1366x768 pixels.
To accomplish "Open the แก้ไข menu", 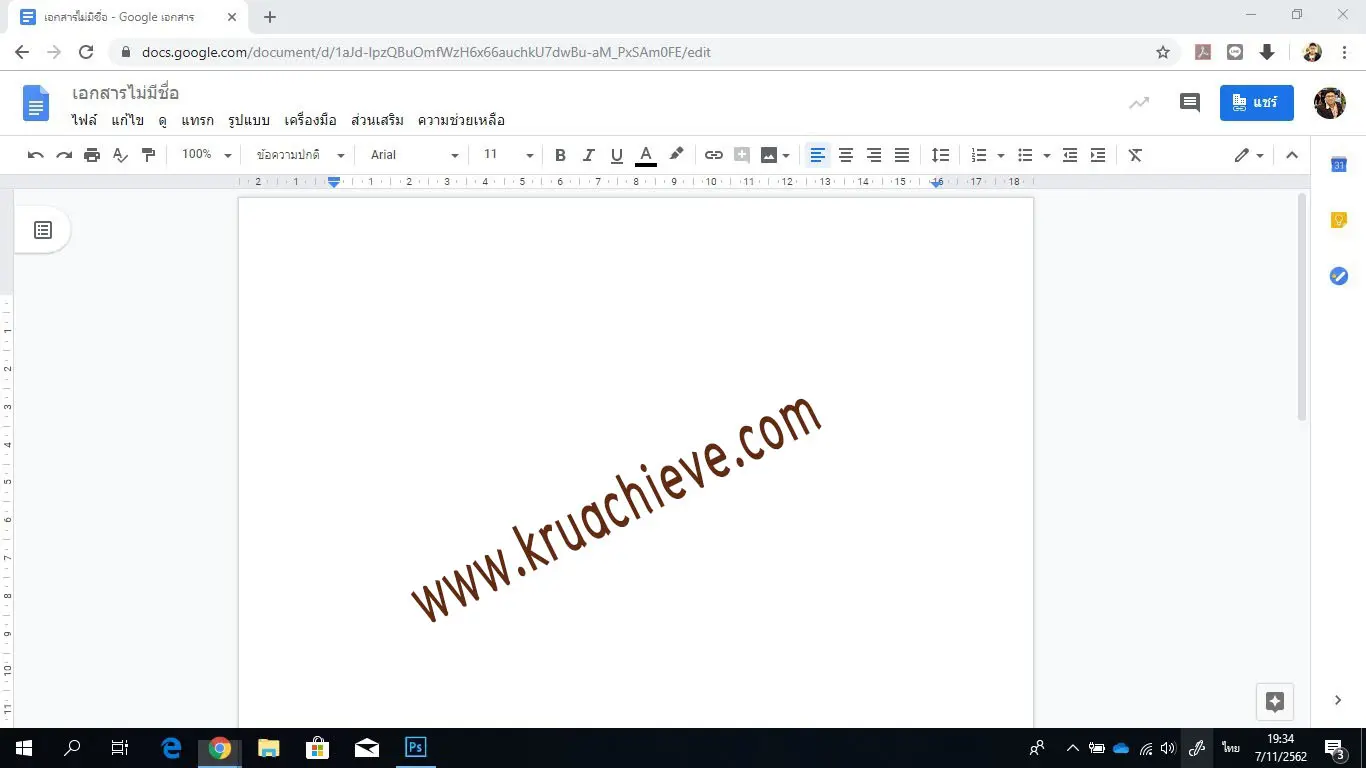I will [127, 121].
